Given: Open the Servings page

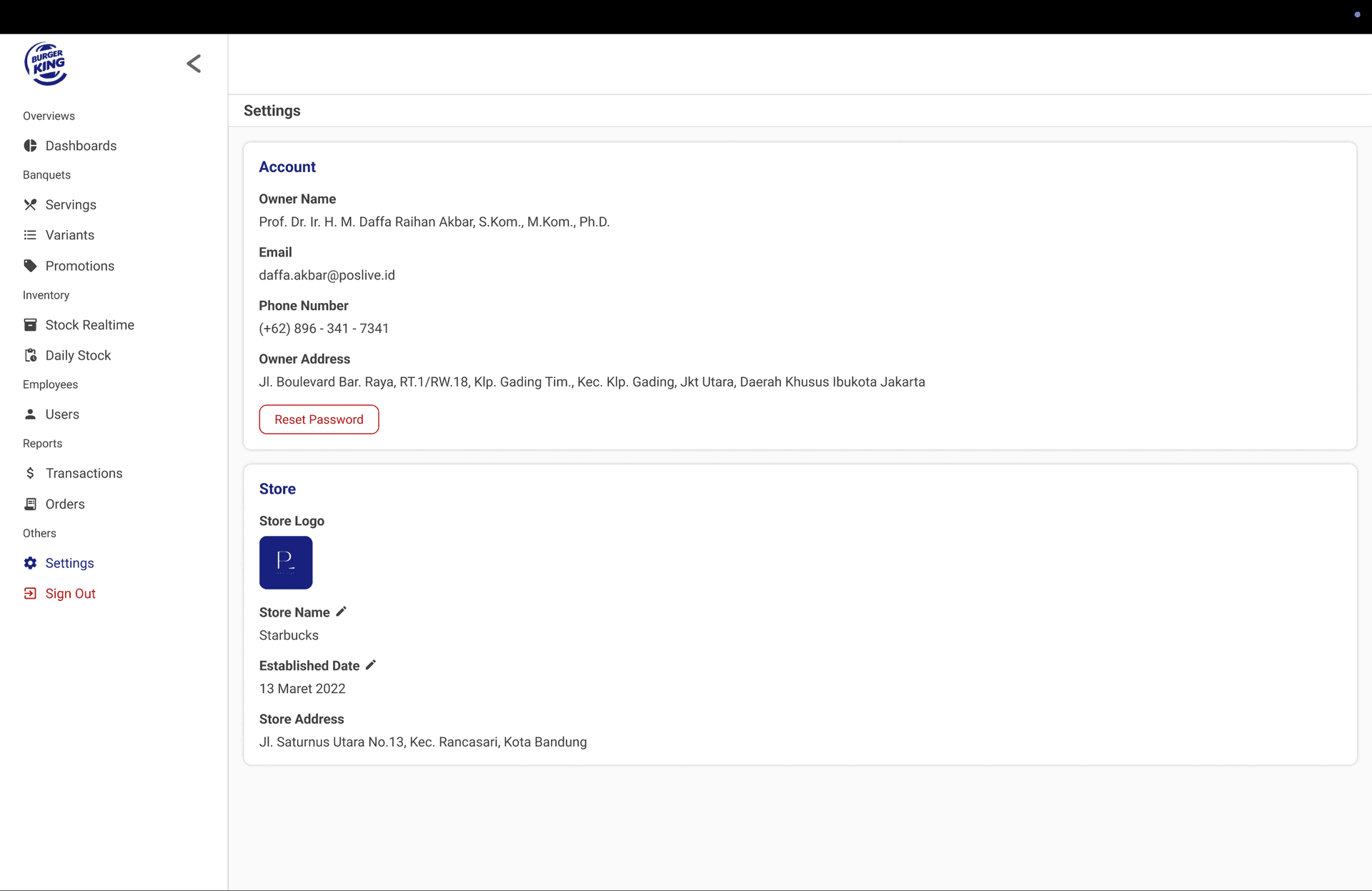Looking at the screenshot, I should point(71,205).
